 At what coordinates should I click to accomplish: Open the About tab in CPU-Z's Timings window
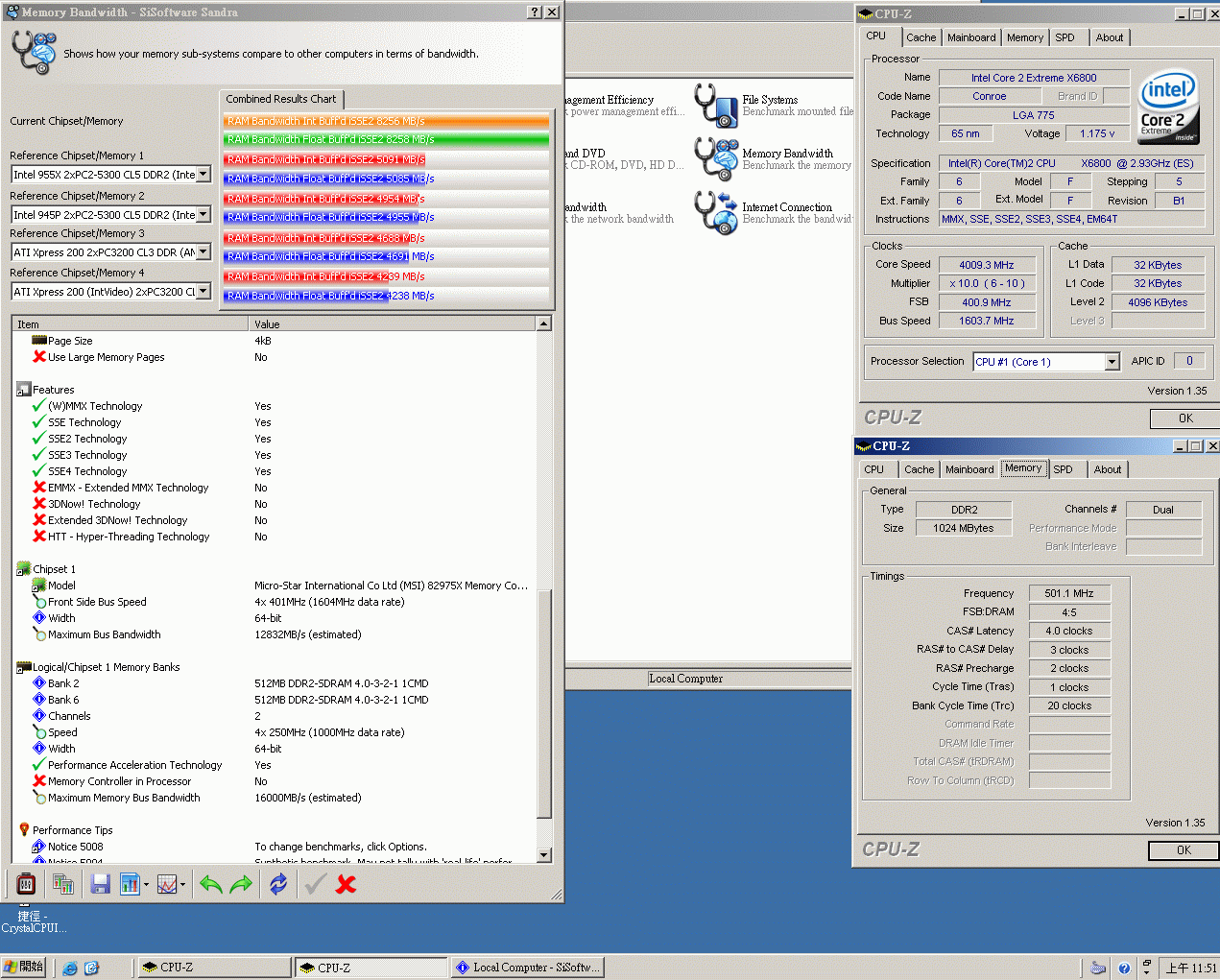click(x=1108, y=469)
